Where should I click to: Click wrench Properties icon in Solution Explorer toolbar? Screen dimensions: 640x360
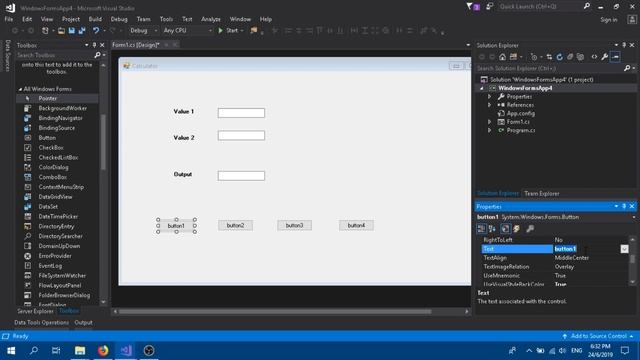[x=604, y=57]
